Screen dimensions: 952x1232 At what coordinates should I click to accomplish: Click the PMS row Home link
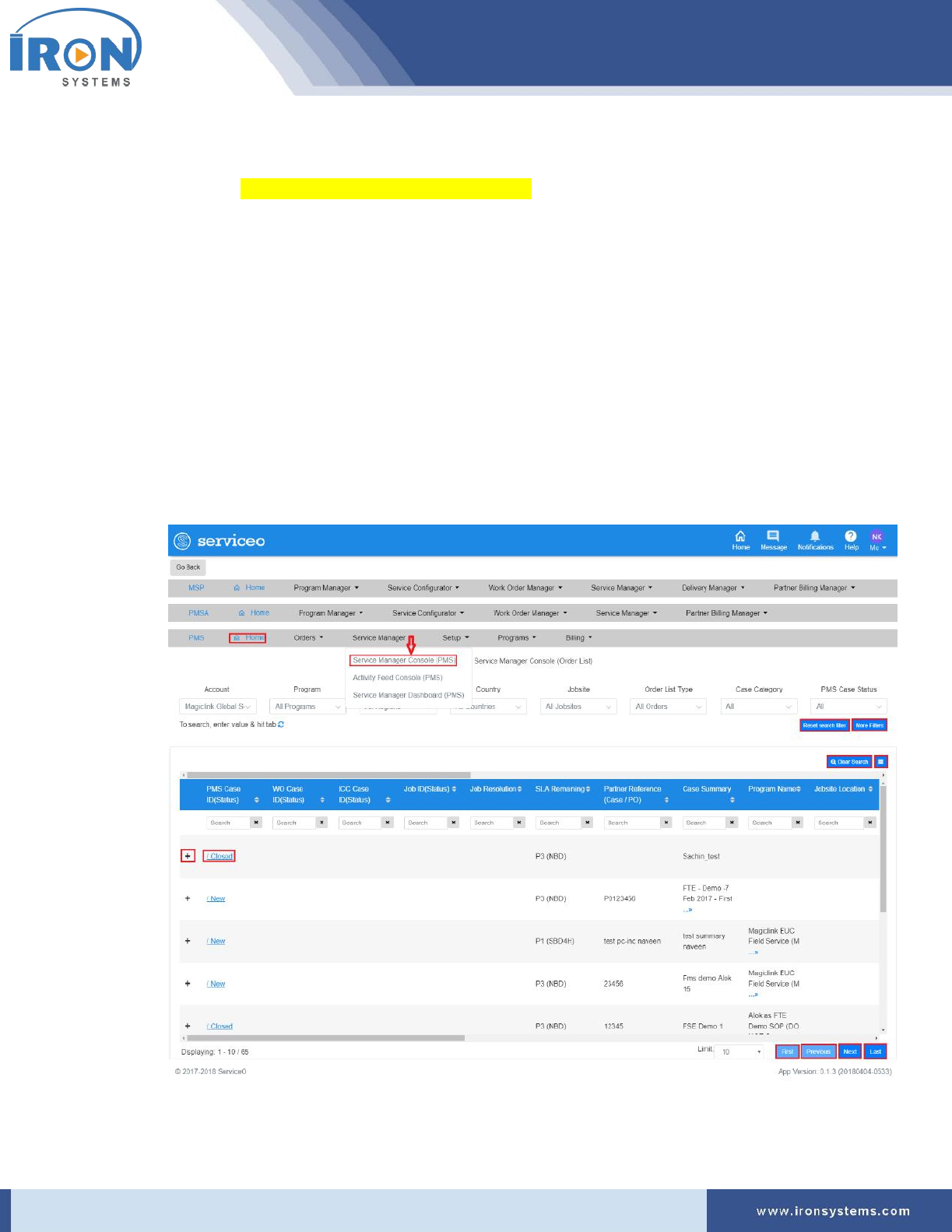pos(248,638)
